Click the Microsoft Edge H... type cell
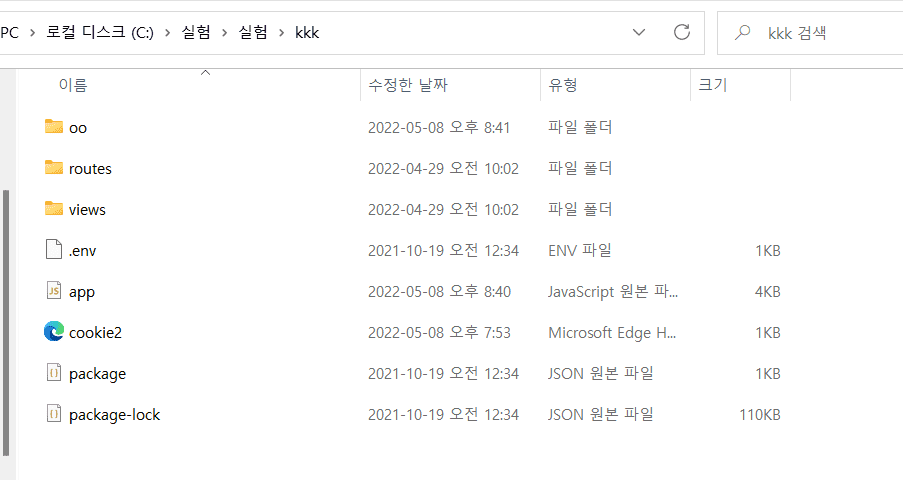The height and width of the screenshot is (480, 903). [x=612, y=332]
